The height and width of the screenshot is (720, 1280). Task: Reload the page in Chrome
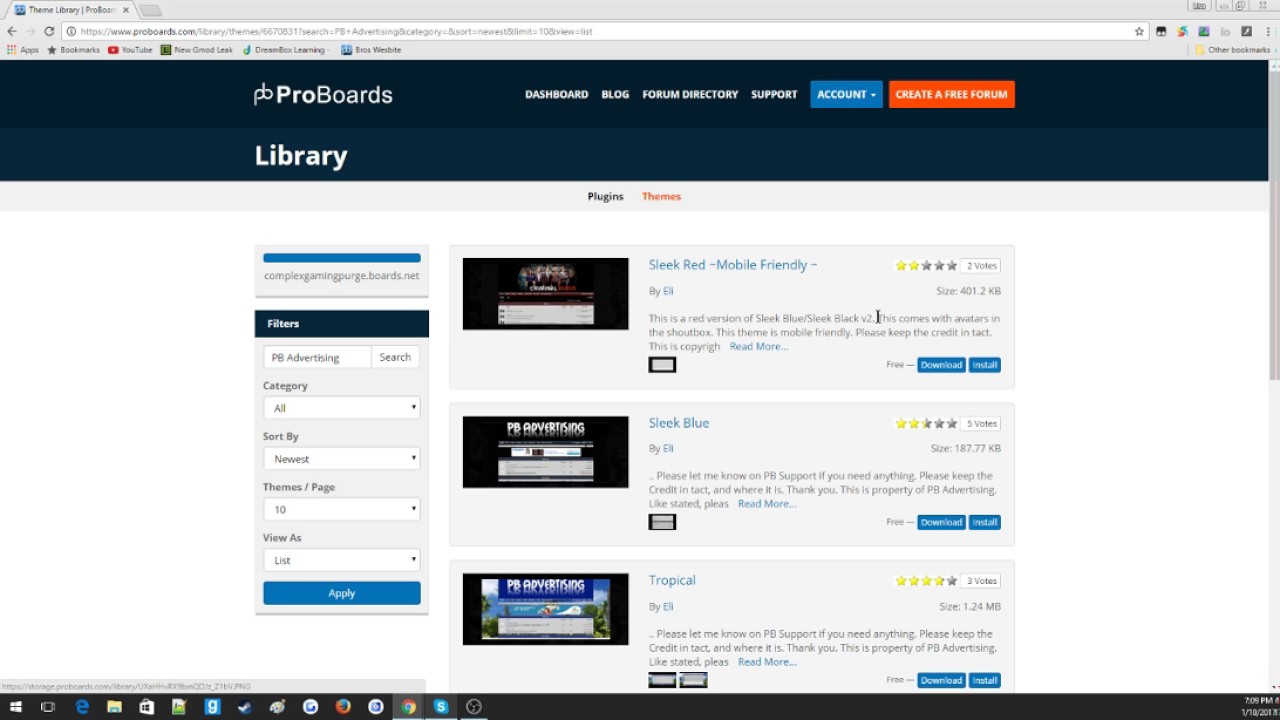point(49,31)
